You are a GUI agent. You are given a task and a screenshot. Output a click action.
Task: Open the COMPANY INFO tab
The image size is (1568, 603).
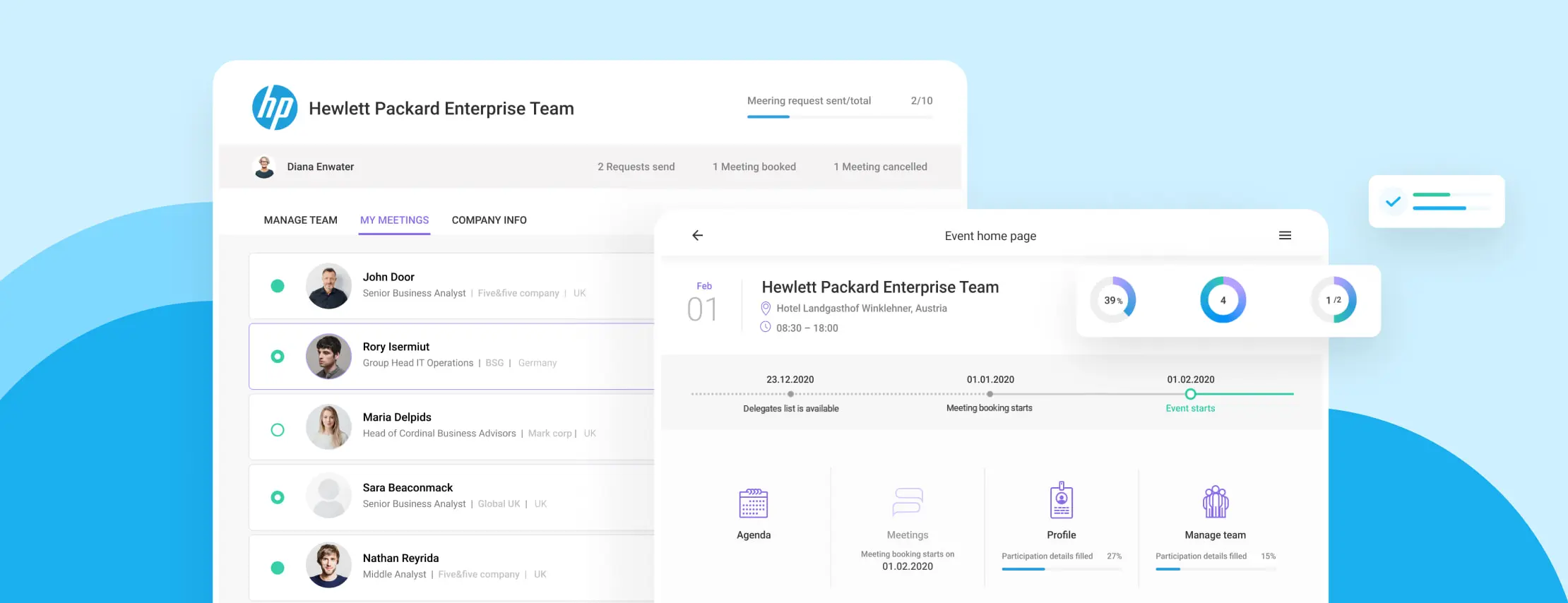click(x=489, y=220)
